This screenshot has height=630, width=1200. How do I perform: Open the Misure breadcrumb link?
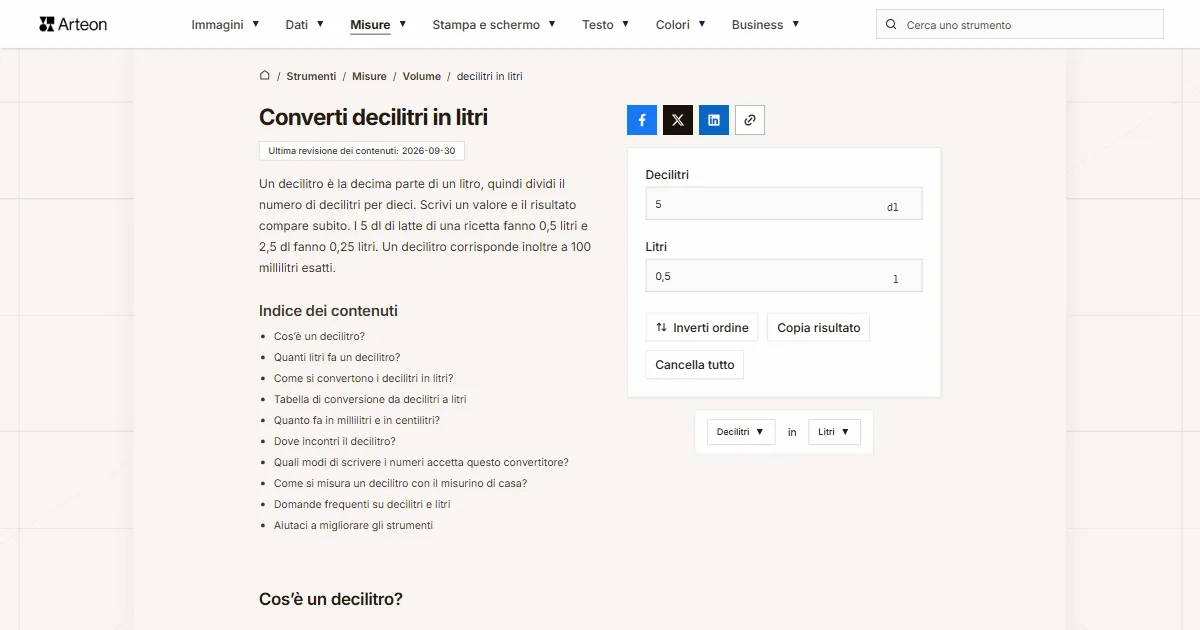point(369,76)
